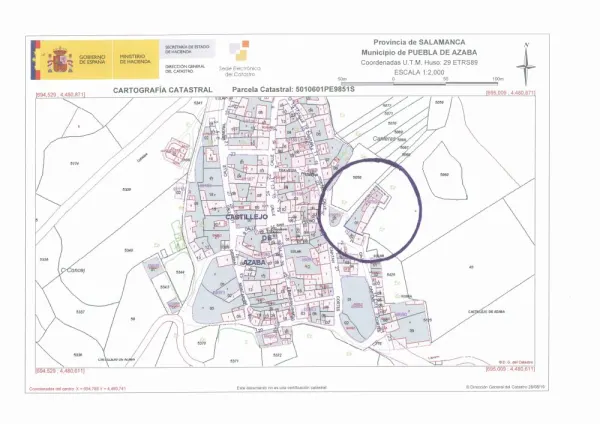
Task: Click parcel number 5337 on map
Action: (x=80, y=312)
